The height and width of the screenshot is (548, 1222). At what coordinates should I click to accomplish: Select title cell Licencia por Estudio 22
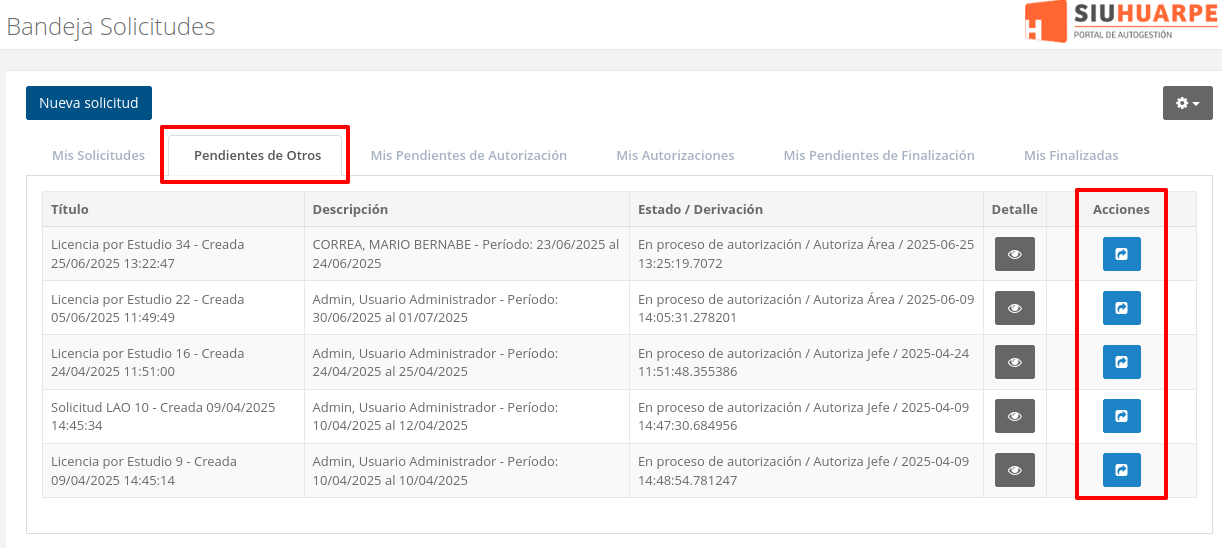click(x=173, y=308)
